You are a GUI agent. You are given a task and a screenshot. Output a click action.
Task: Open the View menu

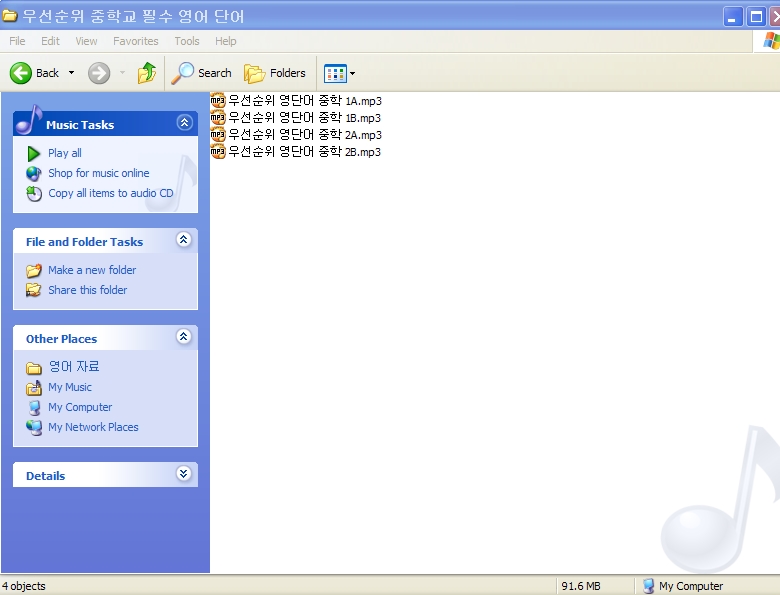[x=86, y=41]
